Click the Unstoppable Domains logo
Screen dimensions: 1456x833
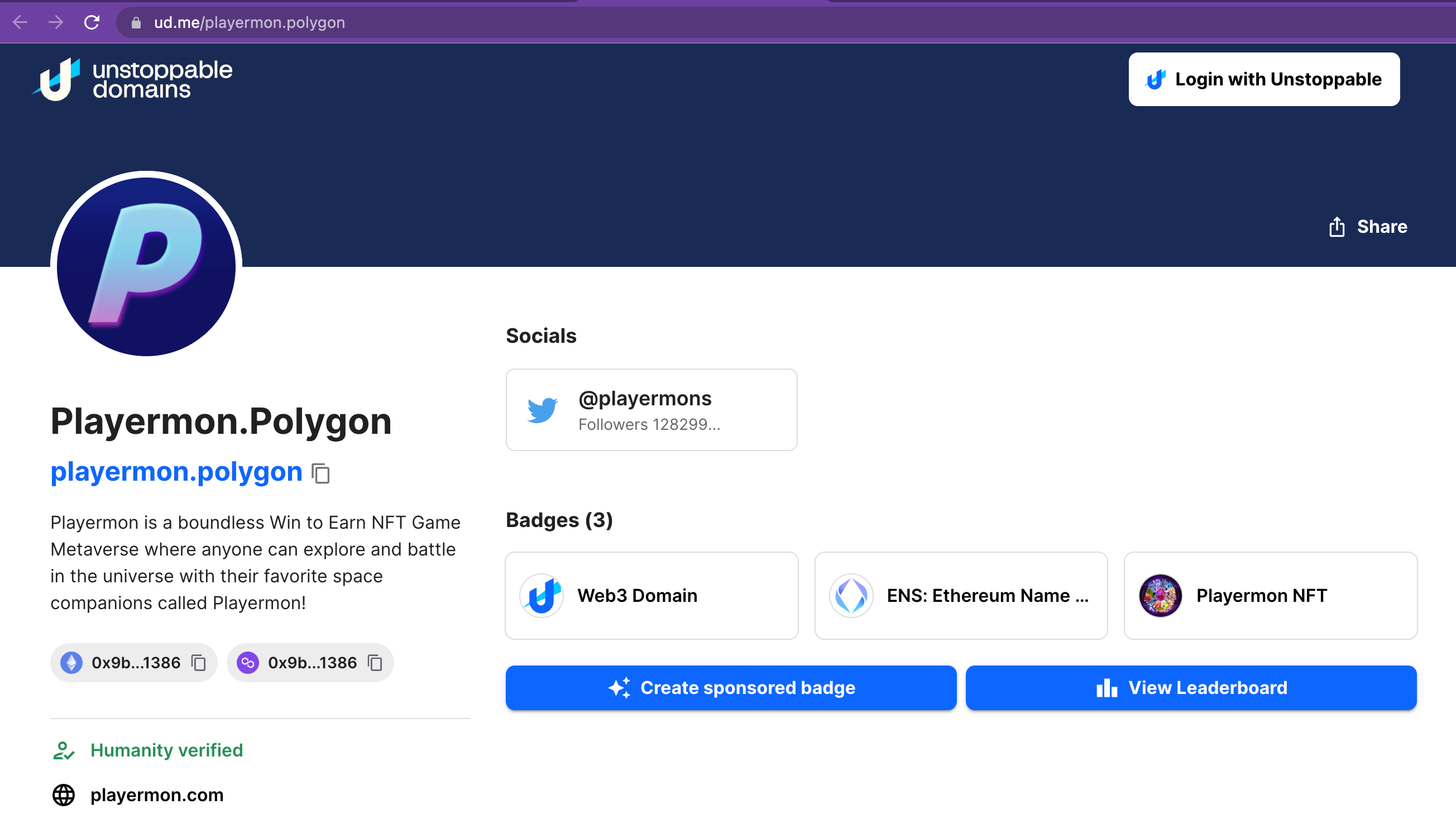point(132,79)
